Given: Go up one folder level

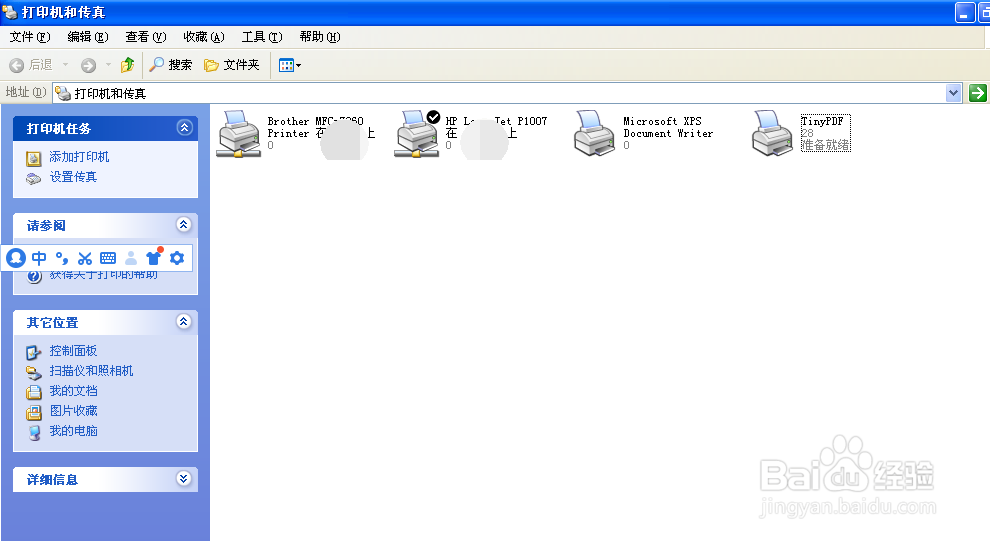Looking at the screenshot, I should 128,64.
